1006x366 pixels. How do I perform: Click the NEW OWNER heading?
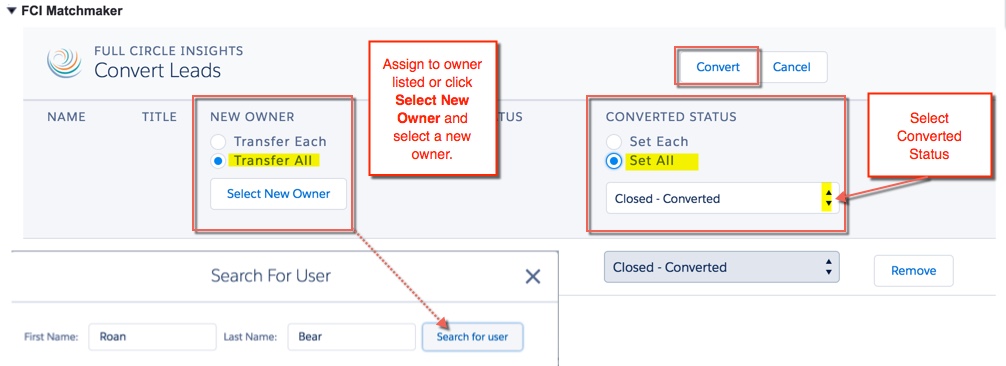(252, 117)
